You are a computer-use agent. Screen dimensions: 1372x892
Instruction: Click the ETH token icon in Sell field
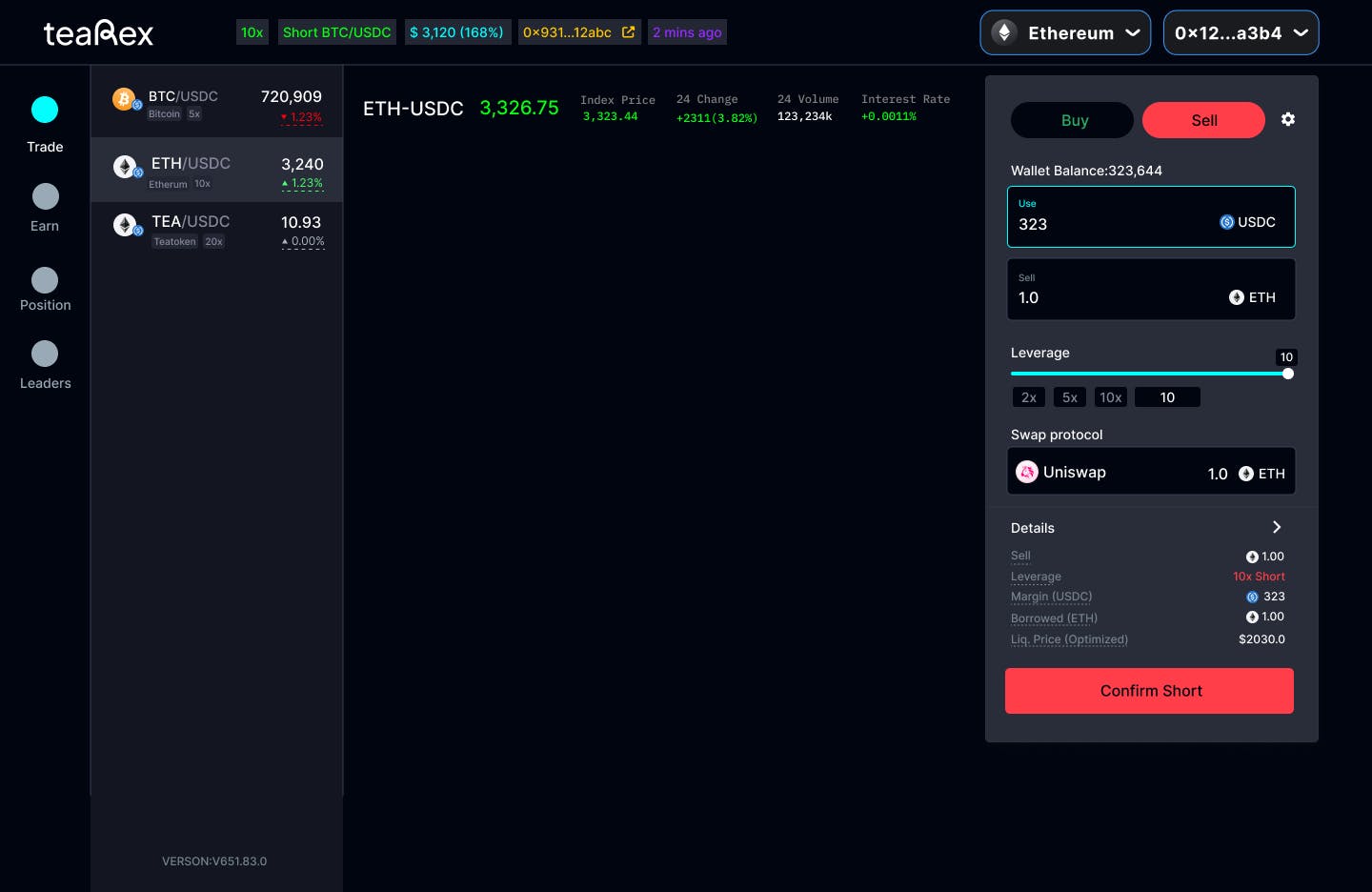click(x=1237, y=297)
